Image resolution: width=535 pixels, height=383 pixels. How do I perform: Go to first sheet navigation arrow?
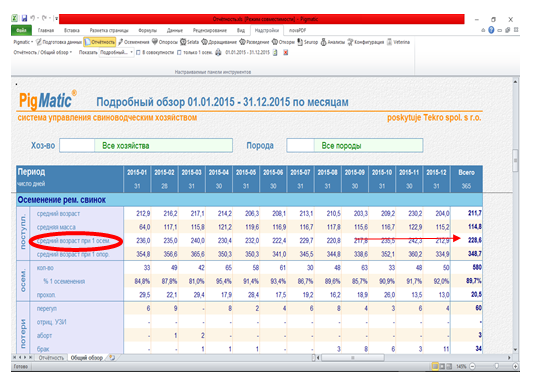pos(15,357)
